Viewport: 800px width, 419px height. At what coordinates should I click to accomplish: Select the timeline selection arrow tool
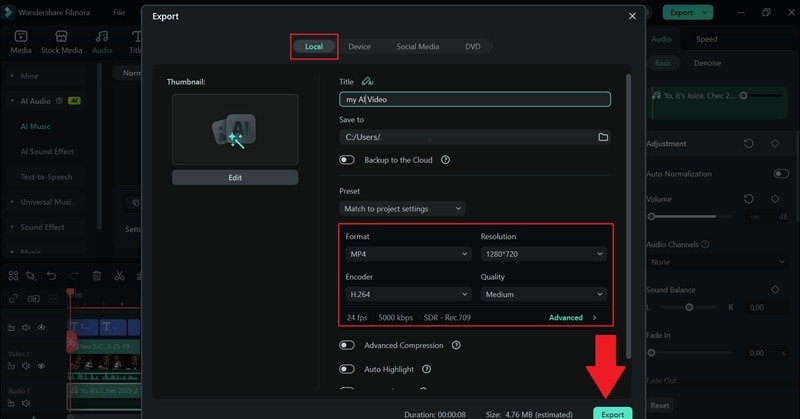(x=31, y=276)
